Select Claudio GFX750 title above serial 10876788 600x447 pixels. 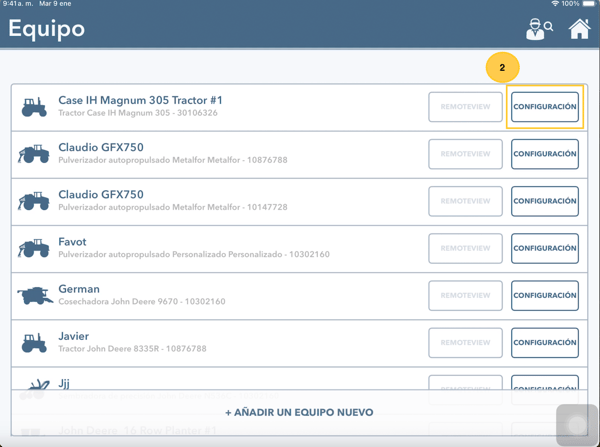[x=101, y=147]
